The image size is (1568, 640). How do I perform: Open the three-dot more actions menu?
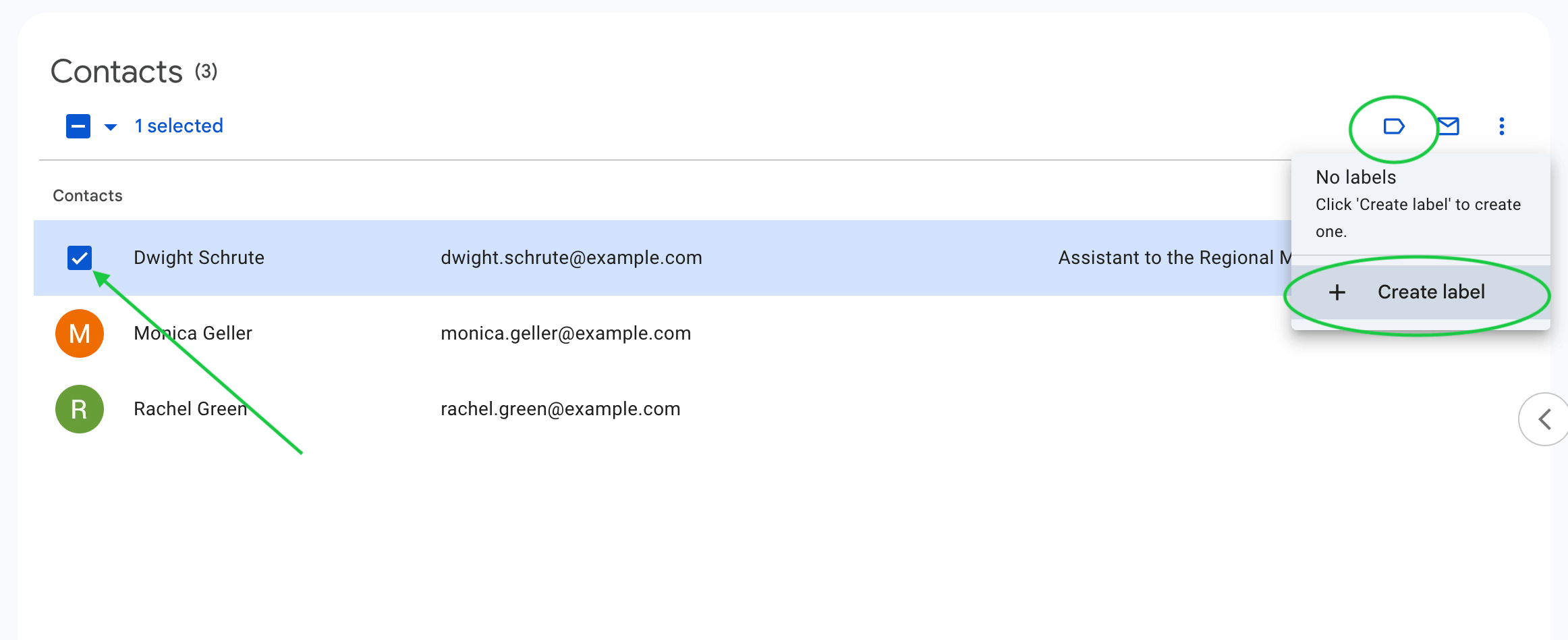(x=1501, y=126)
